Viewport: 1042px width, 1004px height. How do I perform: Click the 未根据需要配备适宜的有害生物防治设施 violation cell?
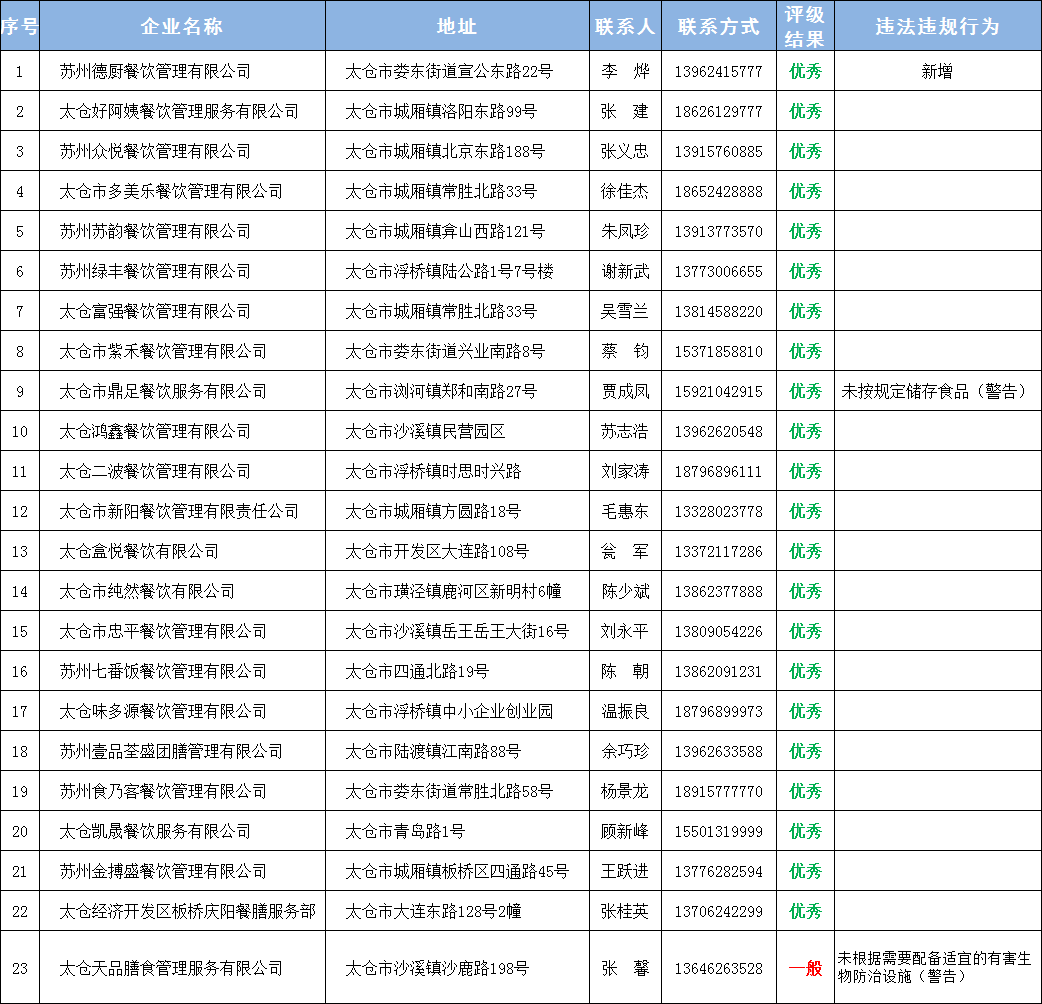click(x=935, y=968)
